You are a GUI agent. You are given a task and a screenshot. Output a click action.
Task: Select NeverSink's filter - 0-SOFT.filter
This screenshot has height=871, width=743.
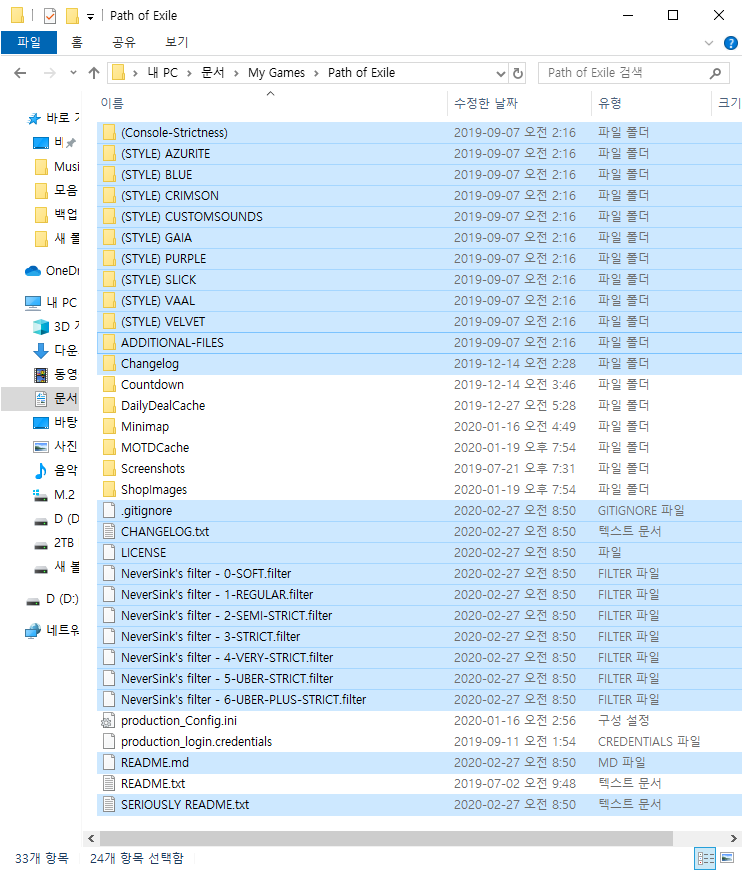pyautogui.click(x=206, y=573)
